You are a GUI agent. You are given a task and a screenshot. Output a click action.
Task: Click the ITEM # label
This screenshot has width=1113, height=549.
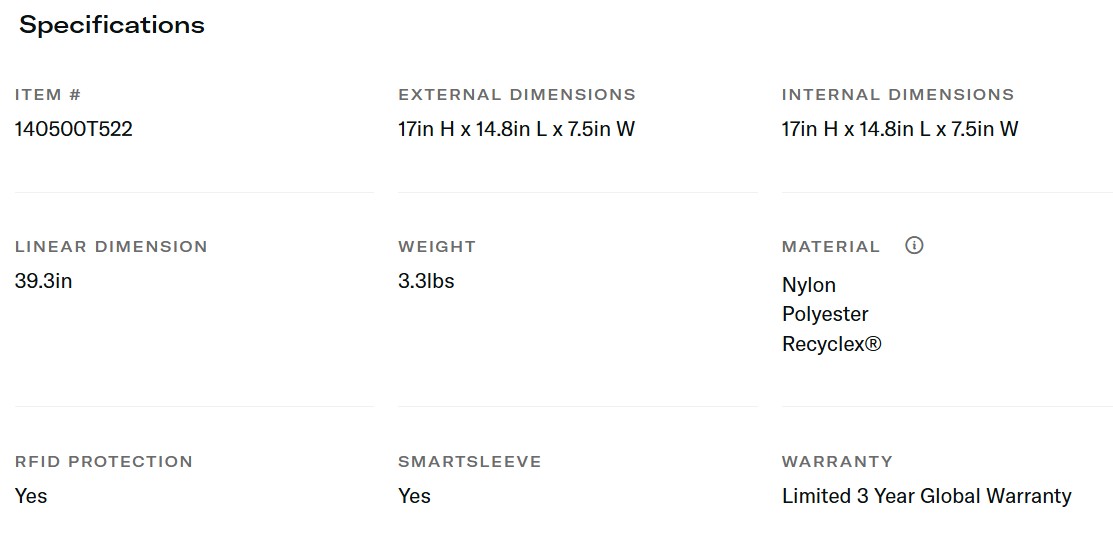click(48, 95)
